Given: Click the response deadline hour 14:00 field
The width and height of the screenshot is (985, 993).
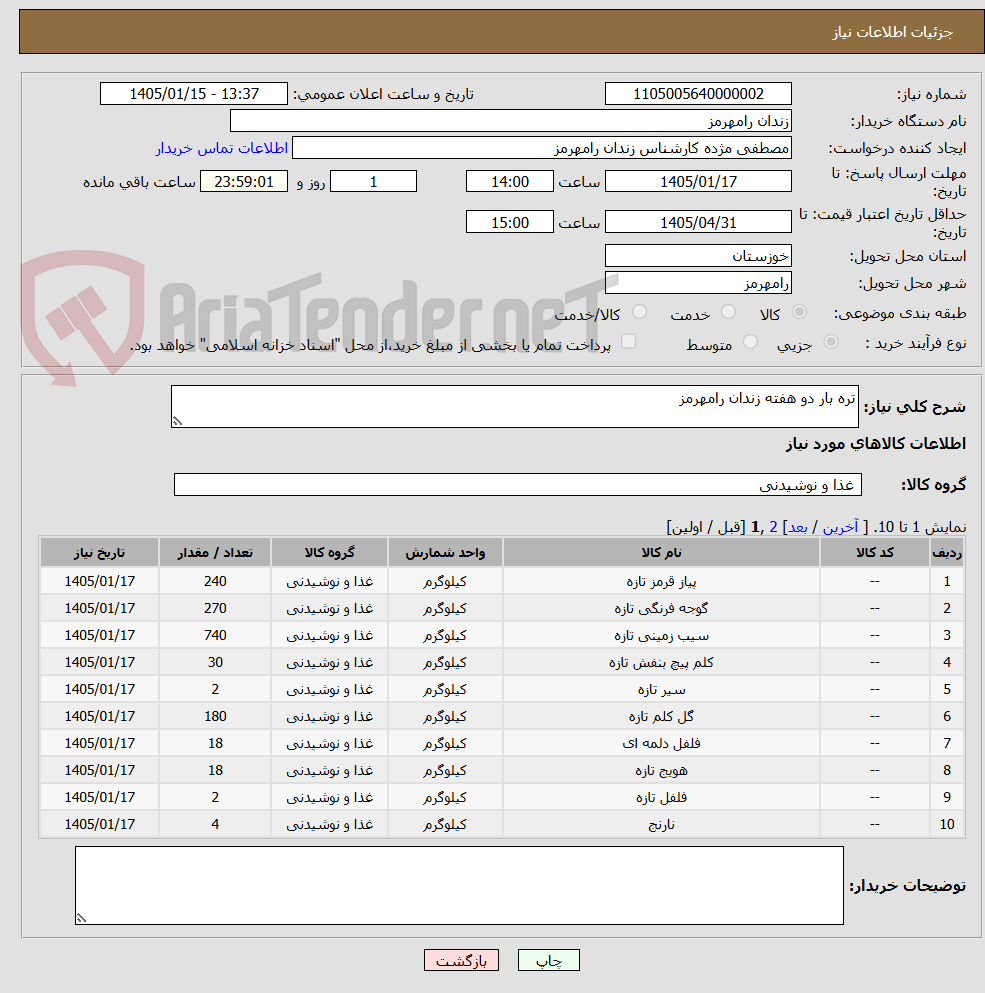Looking at the screenshot, I should point(510,182).
